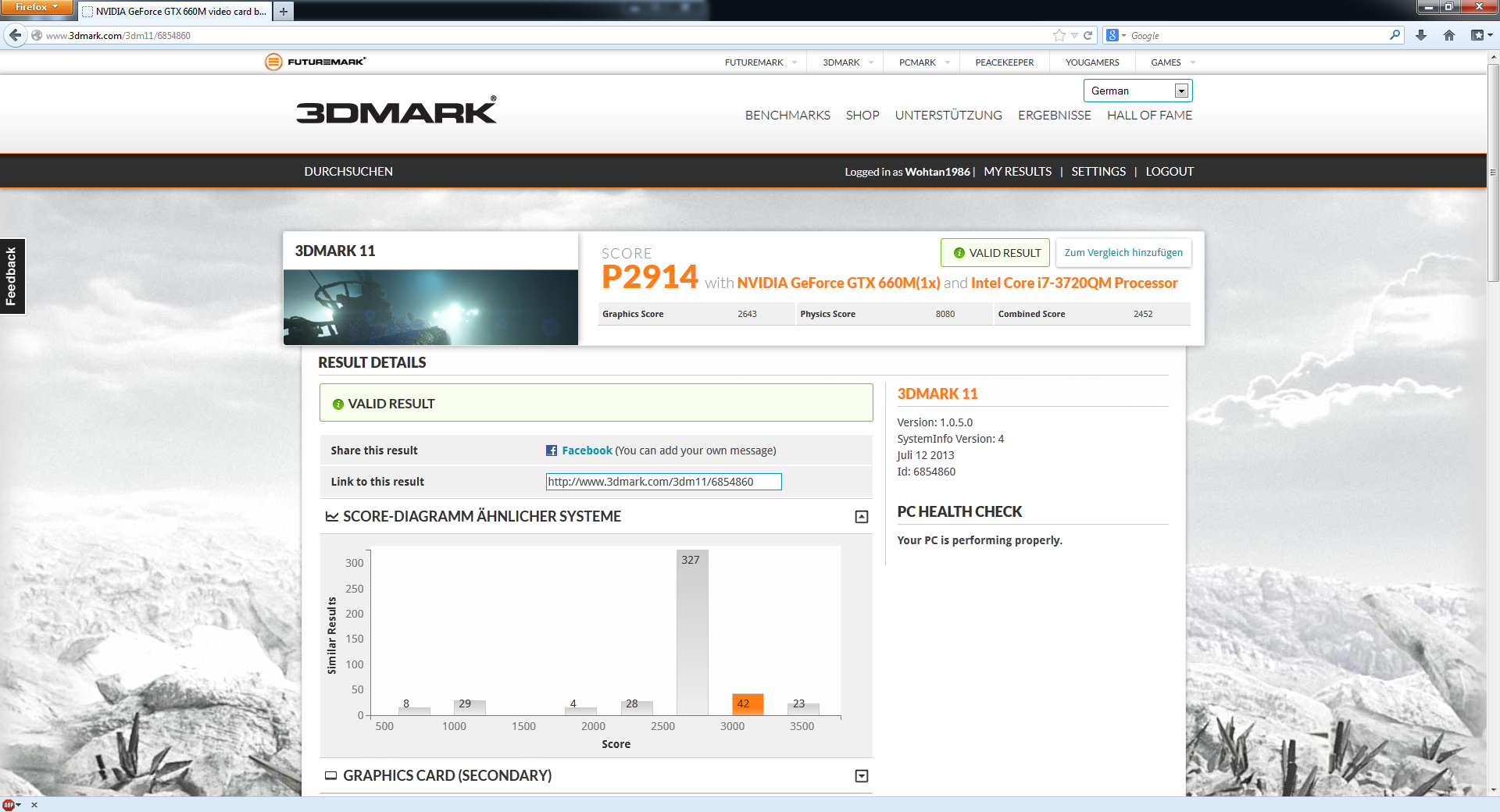Viewport: 1500px width, 812px height.
Task: Click DURCHSUCHEN in the dark bar
Action: (x=348, y=172)
